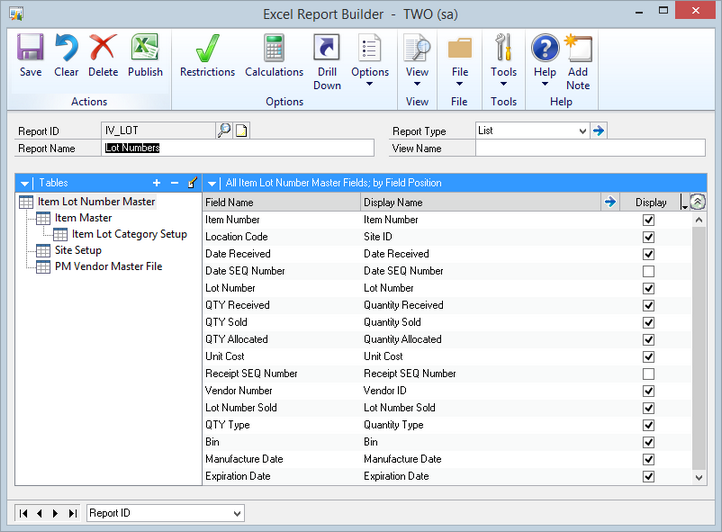Open the note icon beside Report ID
The width and height of the screenshot is (722, 532).
pos(242,131)
